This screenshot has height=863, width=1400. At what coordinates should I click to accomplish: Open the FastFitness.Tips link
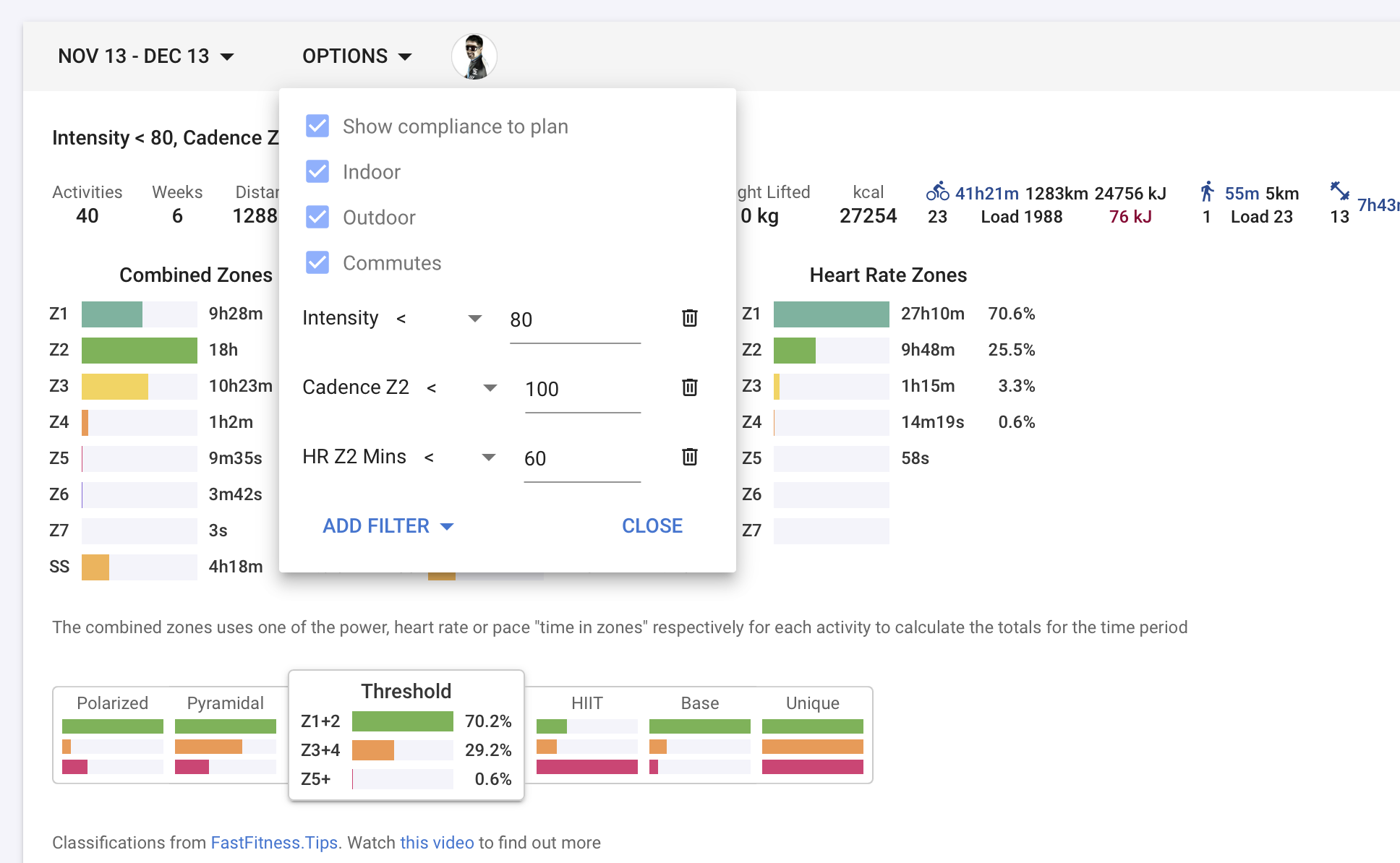pos(274,843)
